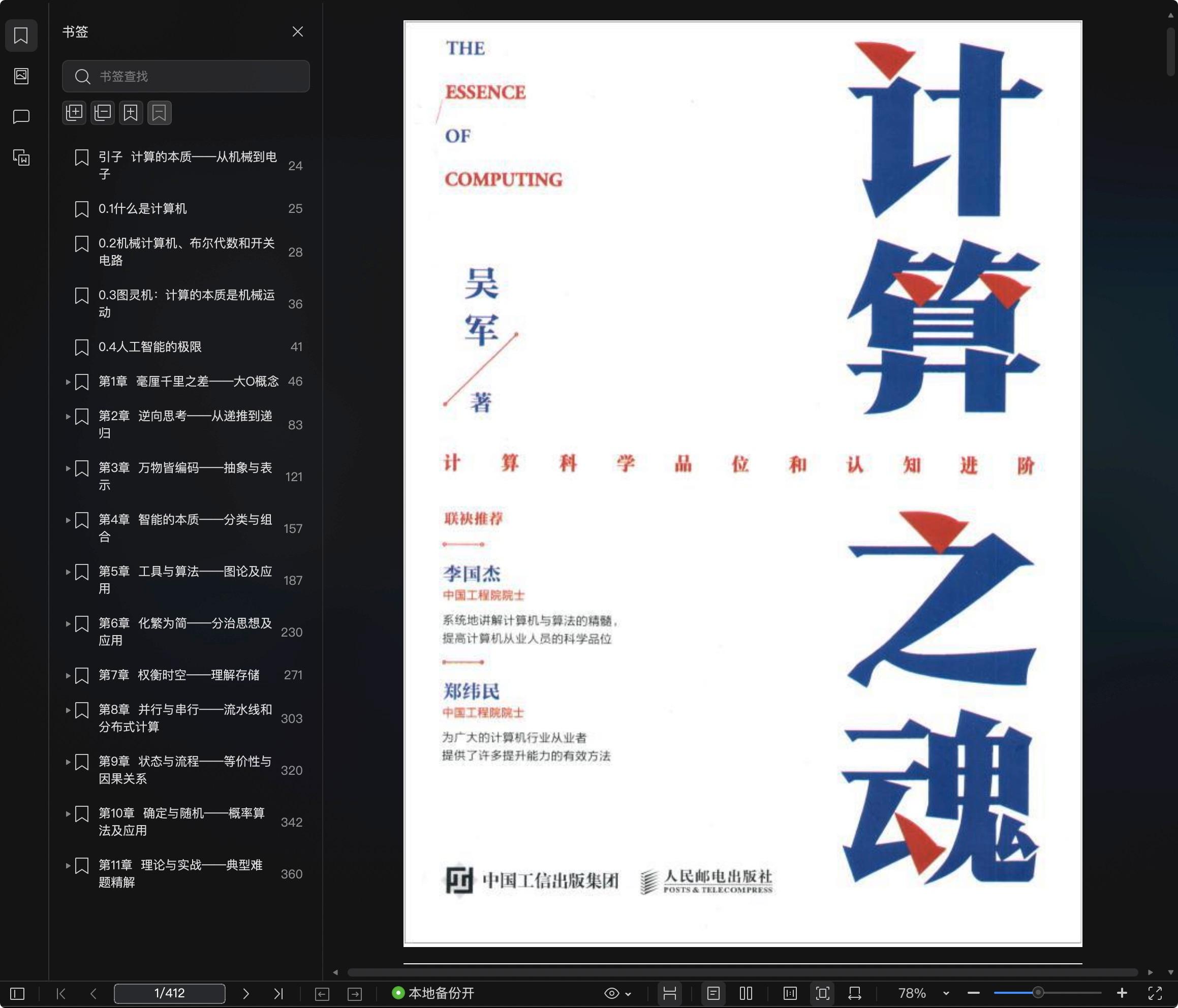Expand 第1章 毫厘千里之差 bookmark
The width and height of the screenshot is (1178, 1008).
pyautogui.click(x=68, y=382)
